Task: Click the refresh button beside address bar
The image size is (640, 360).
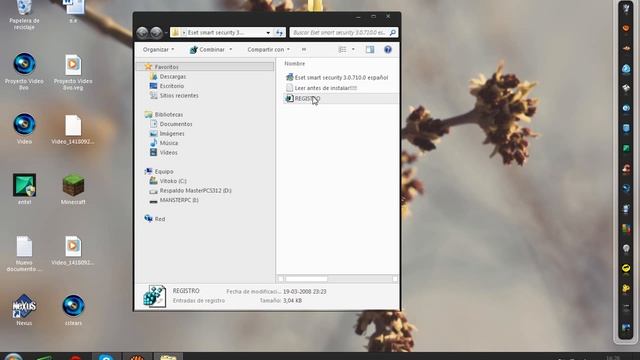Action: (280, 33)
